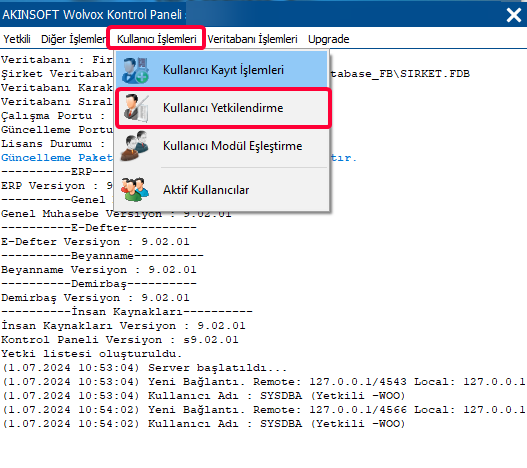Click the Kullanıcı Modül Eşleştirme icon
The height and width of the screenshot is (468, 527).
134,146
